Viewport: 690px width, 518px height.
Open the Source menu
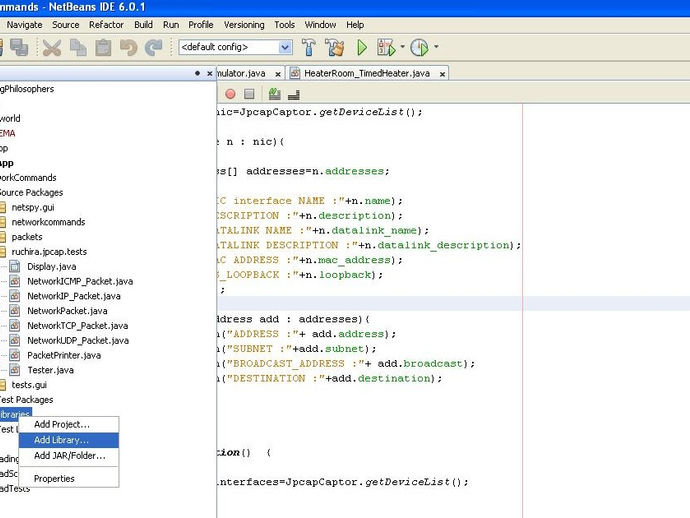[x=66, y=25]
